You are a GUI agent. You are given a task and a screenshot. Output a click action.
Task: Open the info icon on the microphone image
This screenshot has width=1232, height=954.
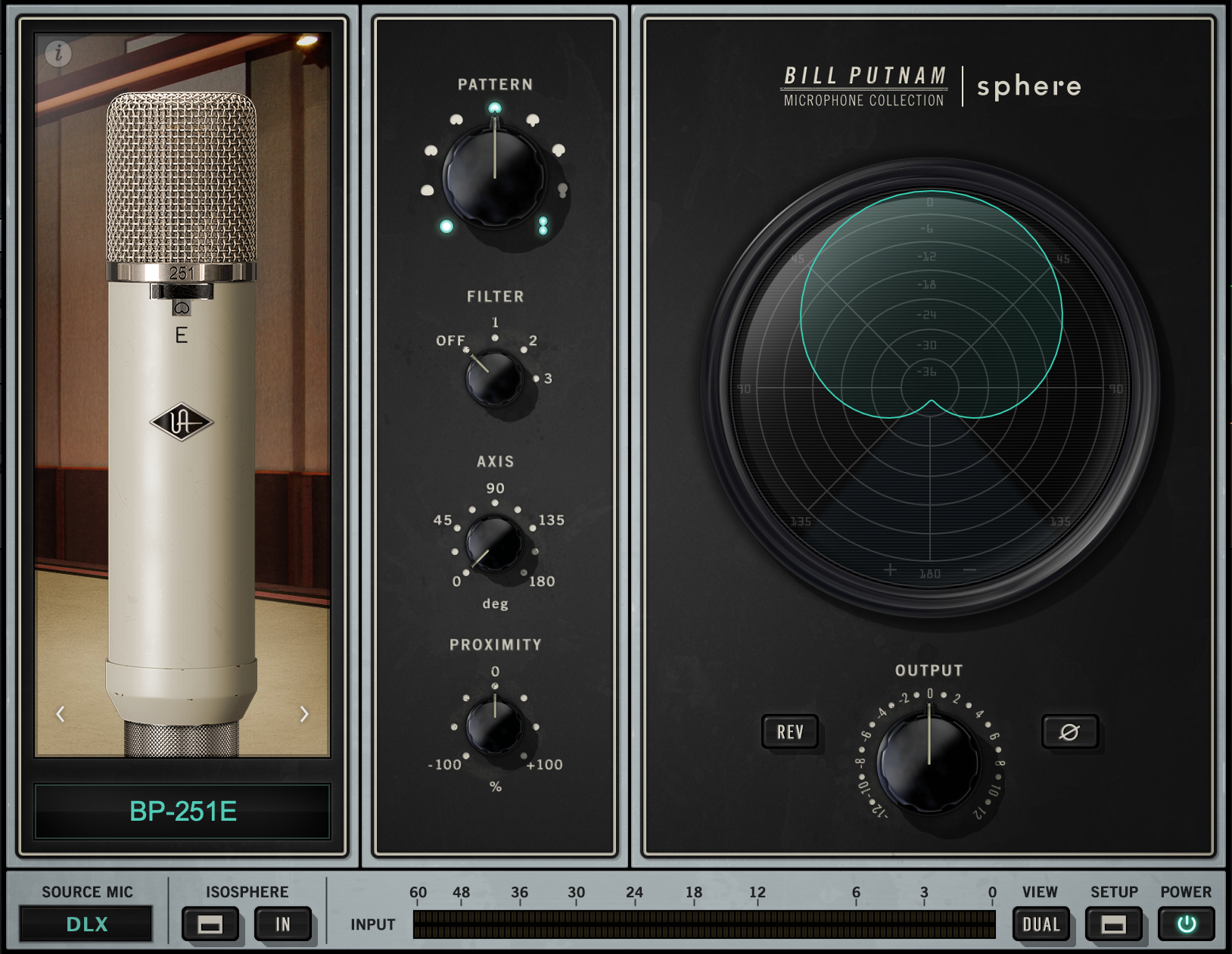click(x=58, y=54)
